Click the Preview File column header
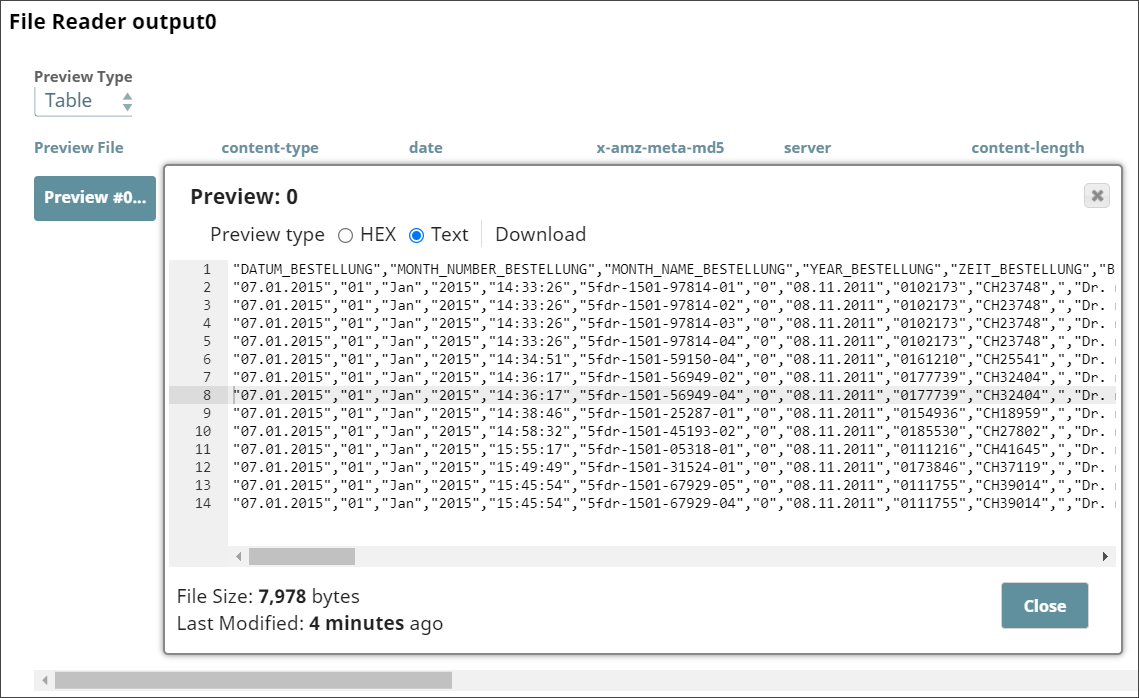The image size is (1139, 698). tap(79, 147)
